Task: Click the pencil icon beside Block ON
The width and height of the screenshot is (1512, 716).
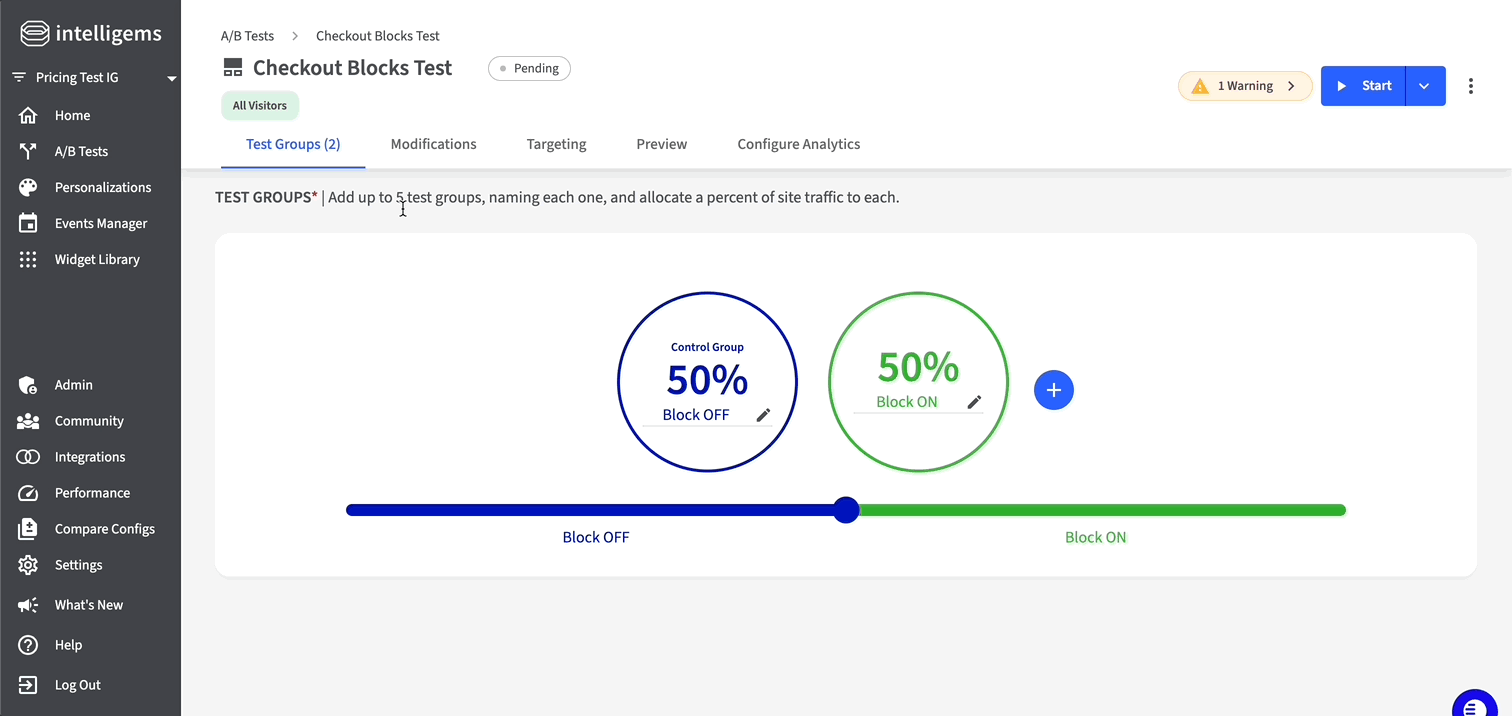Action: pyautogui.click(x=974, y=402)
